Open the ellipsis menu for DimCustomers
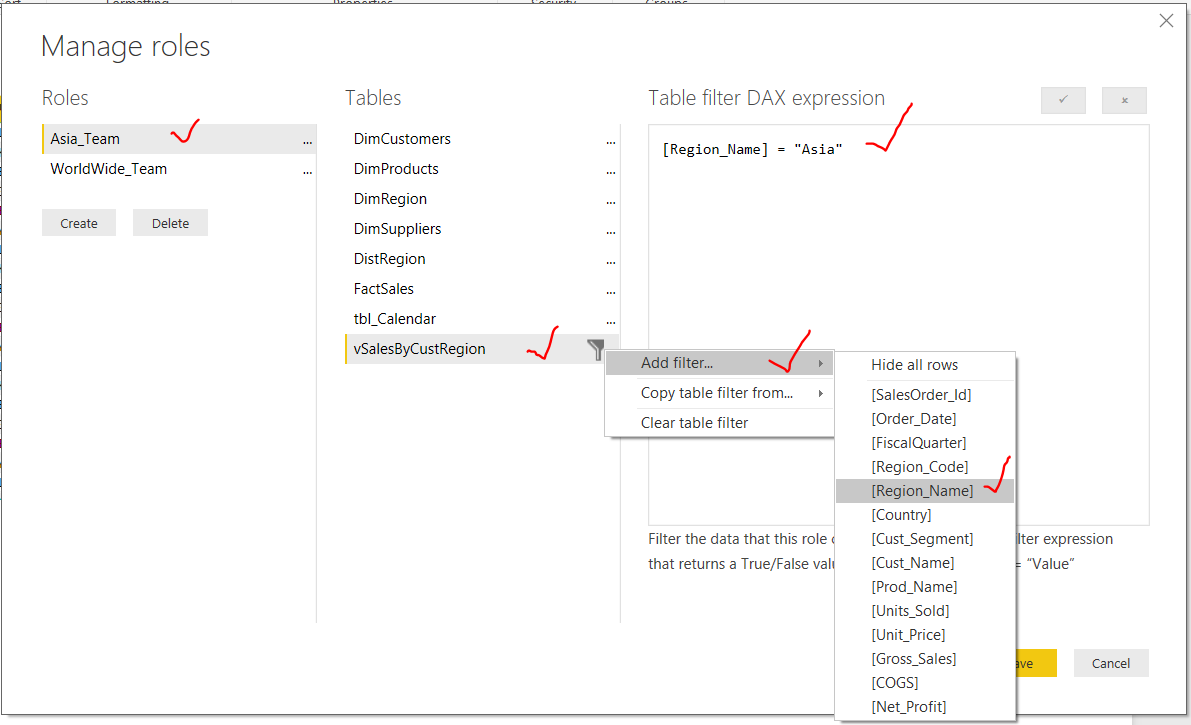This screenshot has height=725, width=1191. 611,141
